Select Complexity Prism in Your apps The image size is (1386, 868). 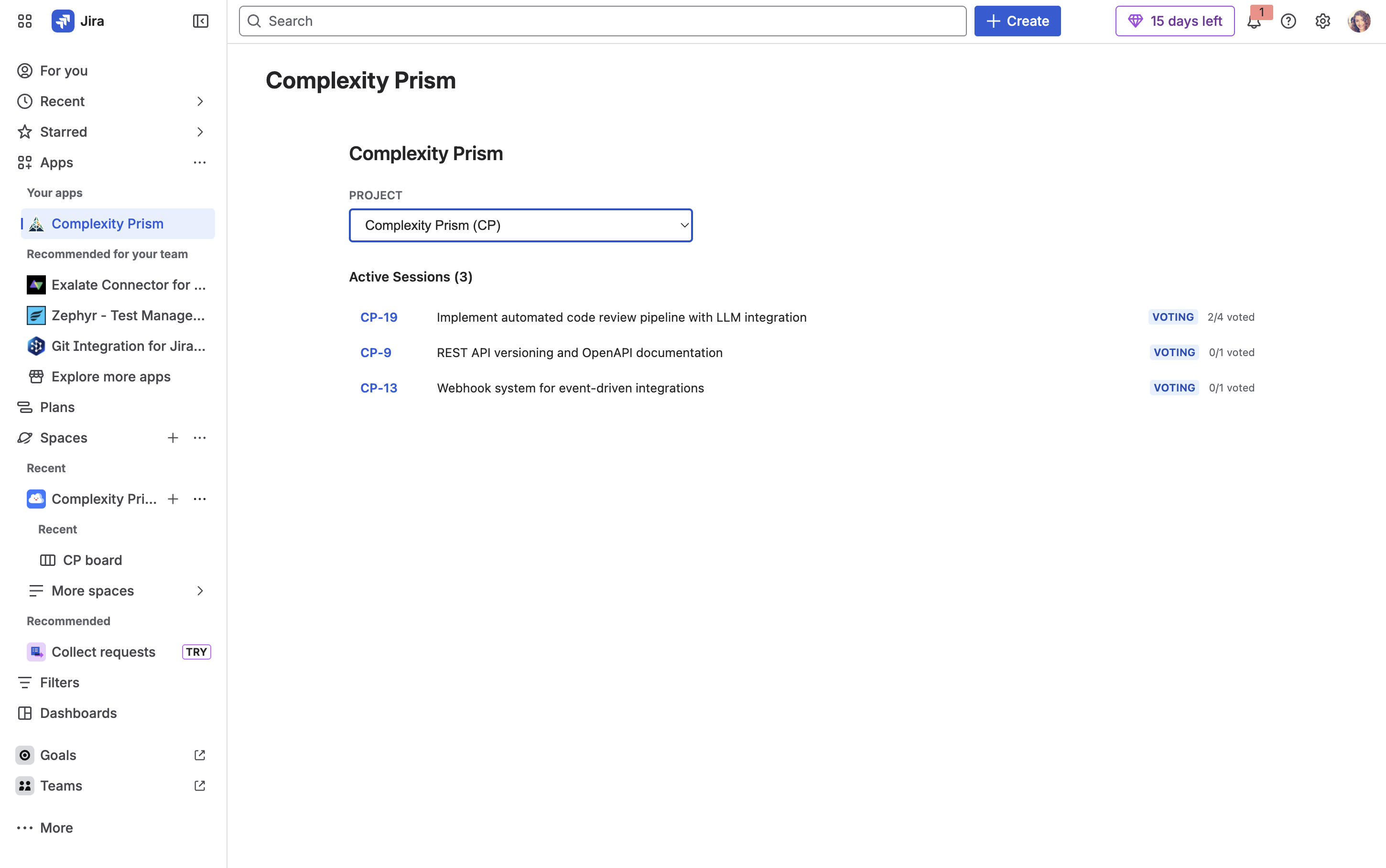(108, 224)
